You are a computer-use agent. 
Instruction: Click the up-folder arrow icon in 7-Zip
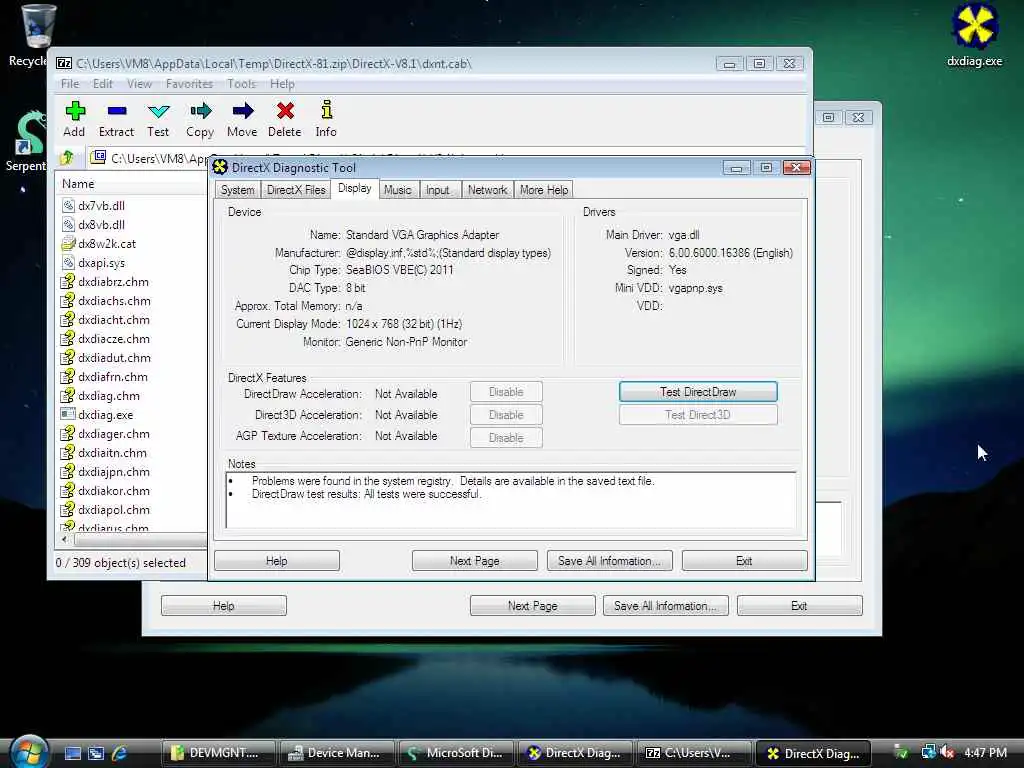point(66,158)
